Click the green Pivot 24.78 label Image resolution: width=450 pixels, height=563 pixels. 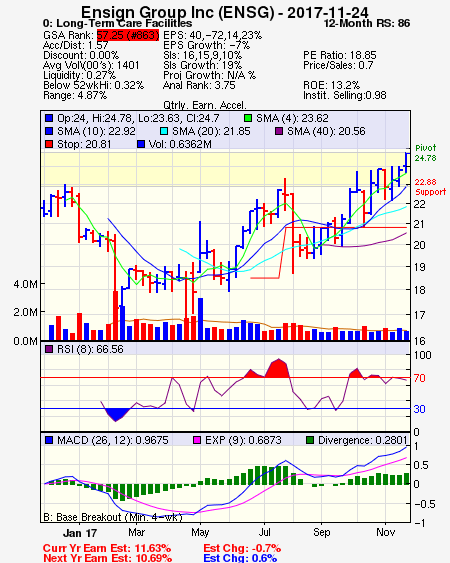click(426, 153)
